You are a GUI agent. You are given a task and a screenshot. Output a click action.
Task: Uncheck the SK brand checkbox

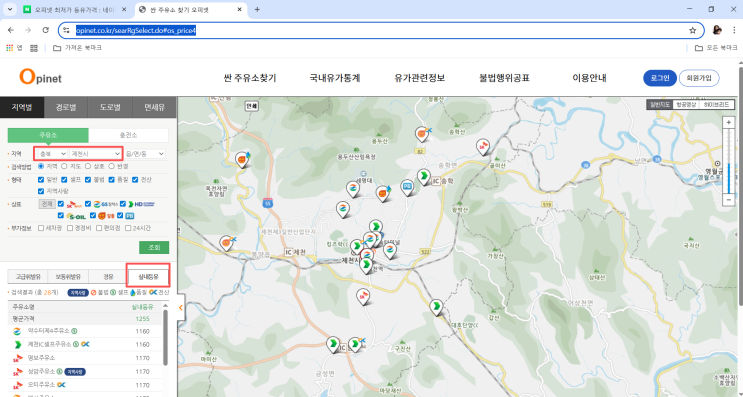point(61,204)
